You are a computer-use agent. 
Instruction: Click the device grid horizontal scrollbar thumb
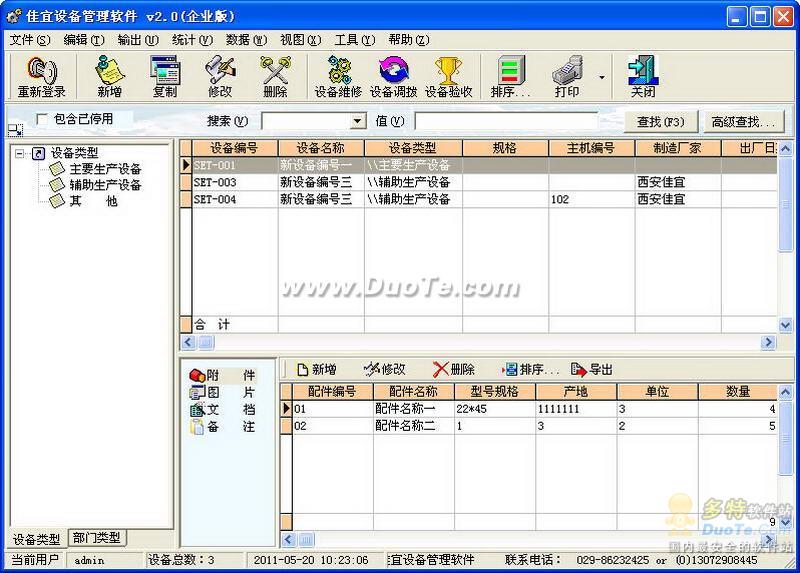(x=206, y=342)
